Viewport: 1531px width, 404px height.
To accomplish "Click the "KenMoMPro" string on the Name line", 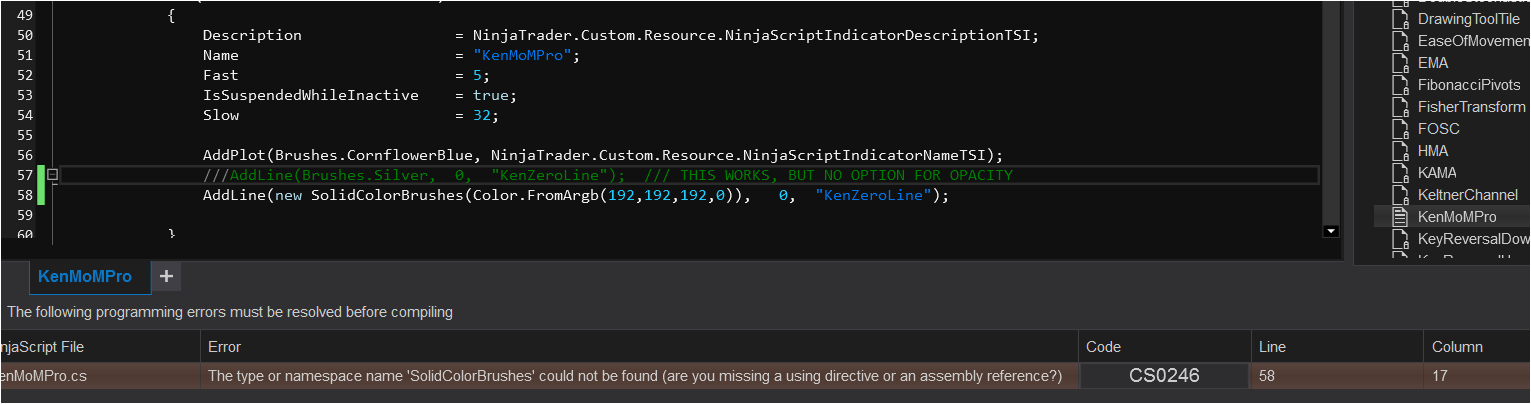I will pos(522,55).
